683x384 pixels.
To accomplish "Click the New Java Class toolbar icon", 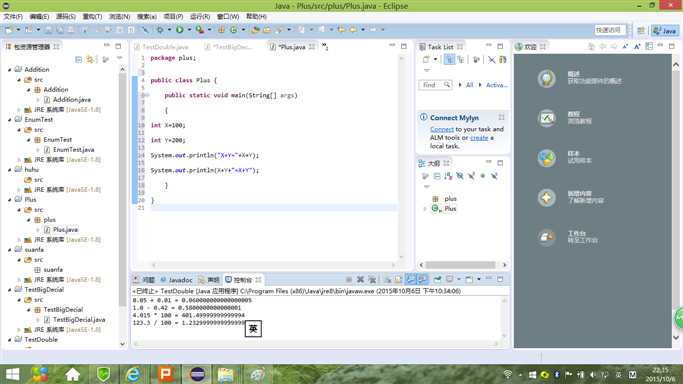I will tap(233, 30).
